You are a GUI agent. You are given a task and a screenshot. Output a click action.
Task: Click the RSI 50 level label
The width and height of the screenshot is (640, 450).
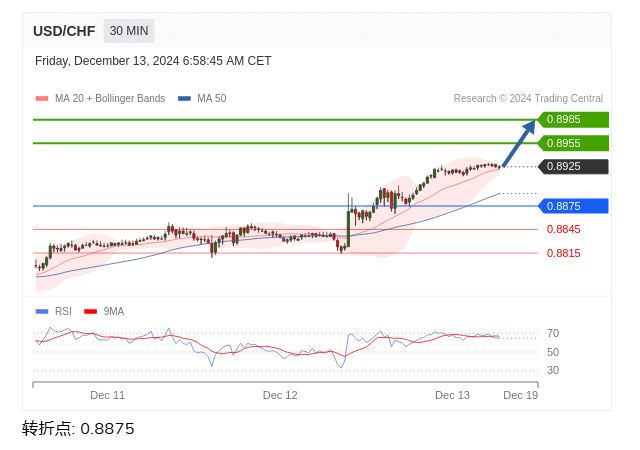click(x=553, y=352)
